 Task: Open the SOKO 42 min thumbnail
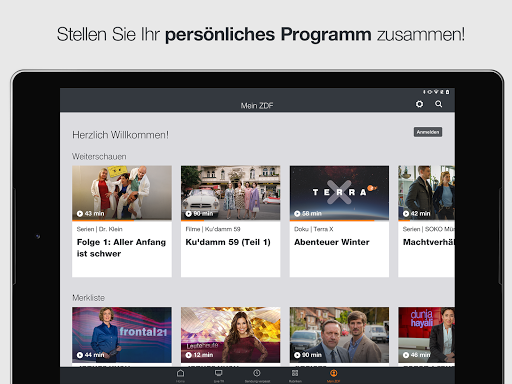pyautogui.click(x=427, y=193)
